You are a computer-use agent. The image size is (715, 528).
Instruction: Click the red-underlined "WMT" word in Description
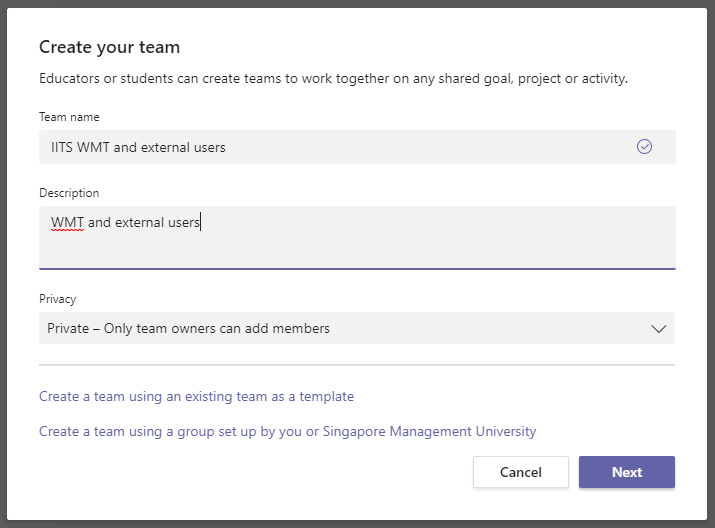pos(67,223)
